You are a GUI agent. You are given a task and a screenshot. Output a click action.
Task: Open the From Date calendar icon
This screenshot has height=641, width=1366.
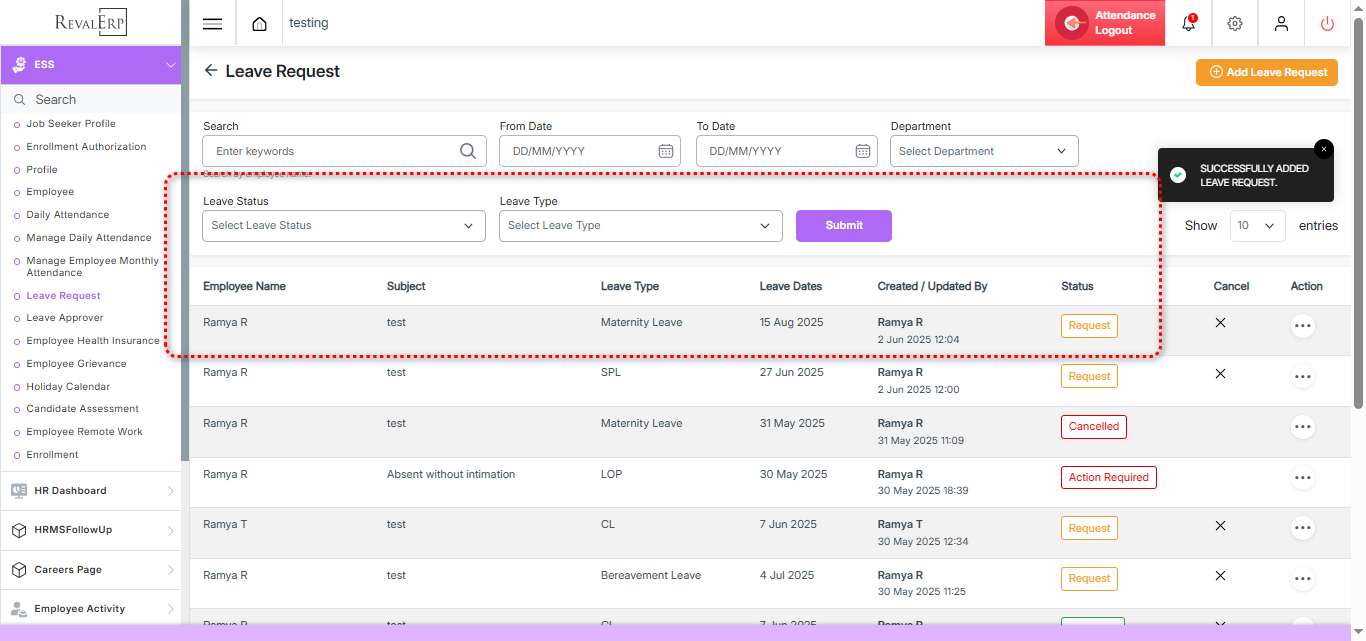point(666,151)
